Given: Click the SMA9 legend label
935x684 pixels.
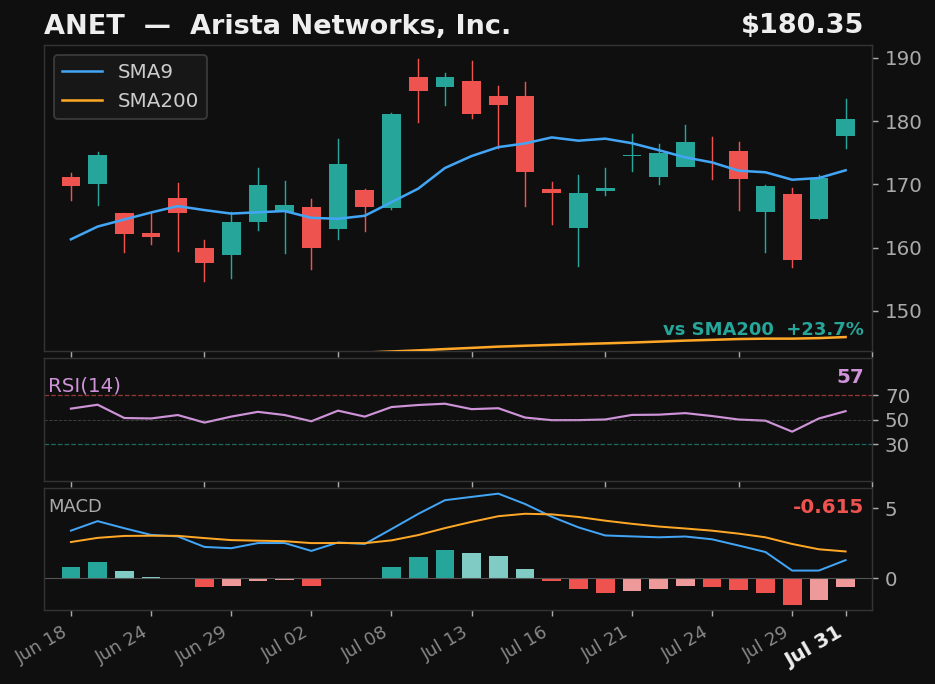Looking at the screenshot, I should click(x=145, y=72).
